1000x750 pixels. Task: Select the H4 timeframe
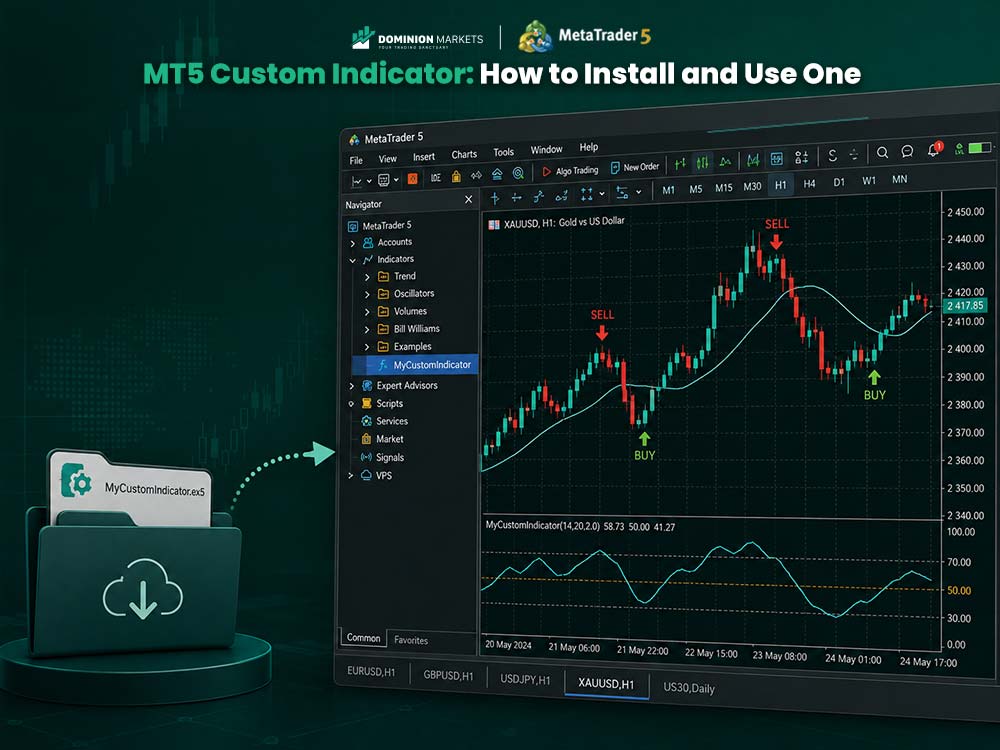click(809, 183)
